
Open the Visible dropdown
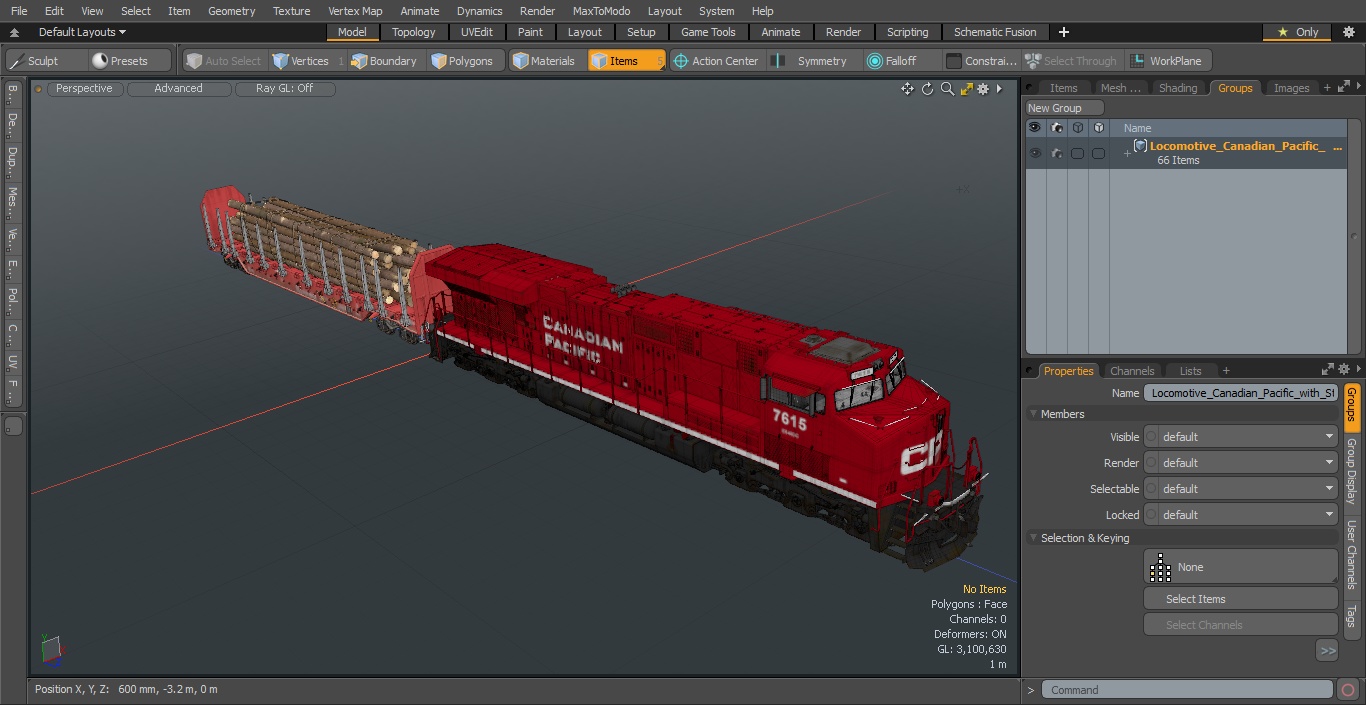pos(1240,437)
